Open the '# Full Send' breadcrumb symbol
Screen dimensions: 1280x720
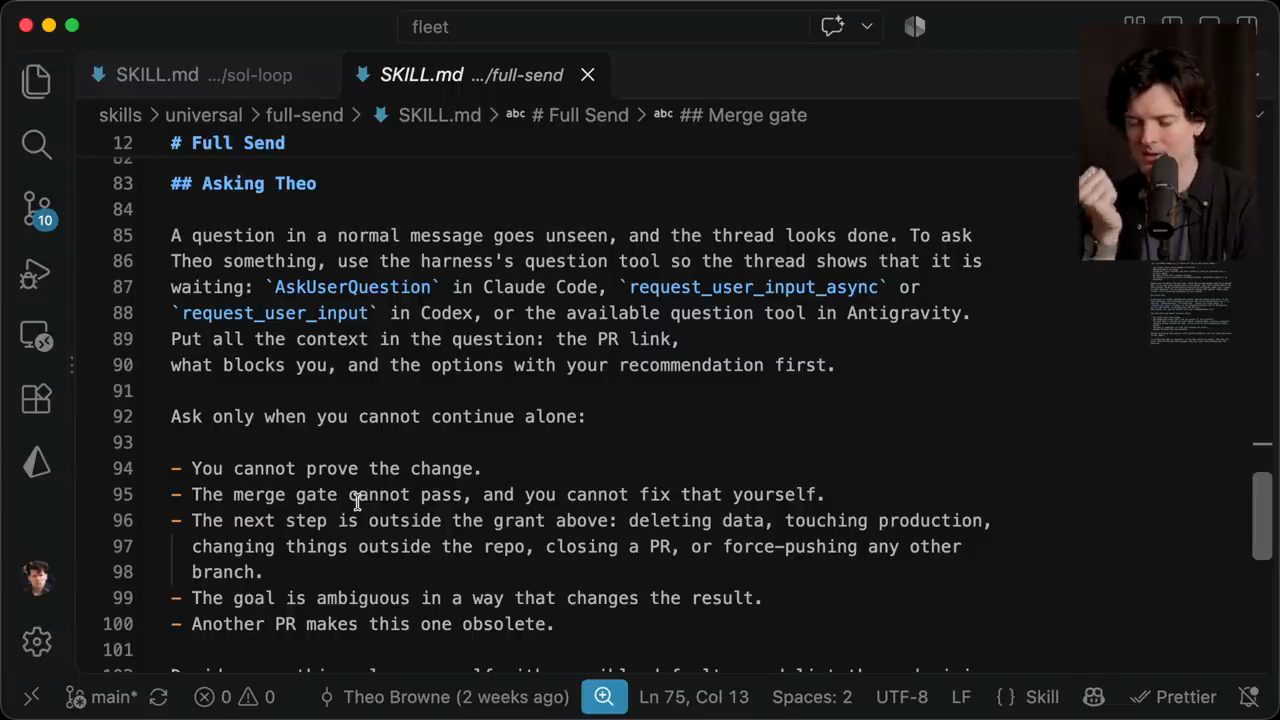tap(568, 115)
